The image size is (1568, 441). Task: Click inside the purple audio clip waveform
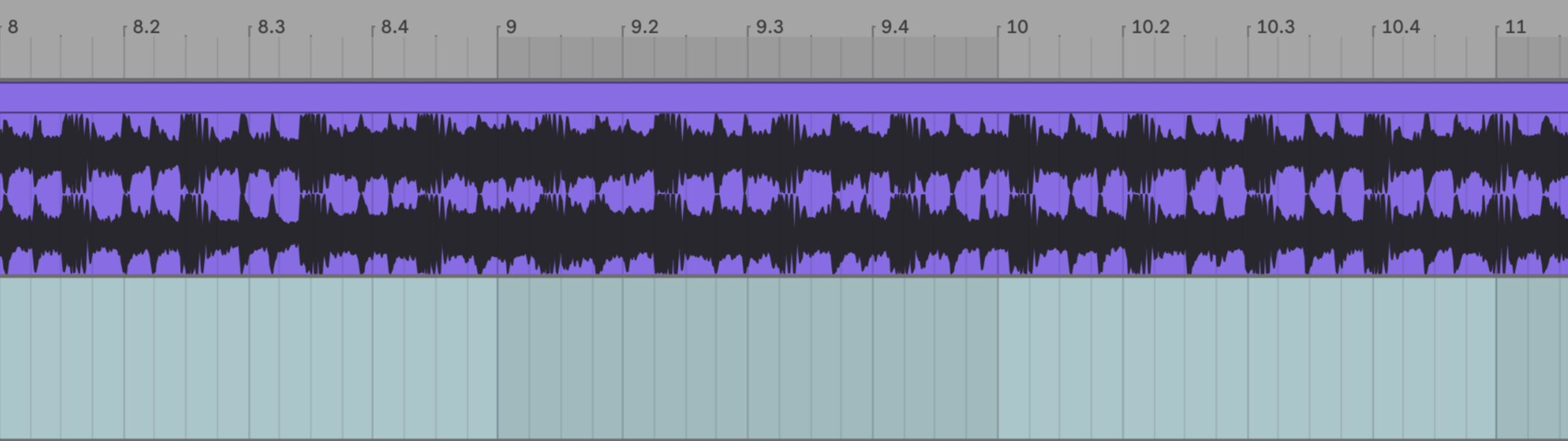point(784,194)
